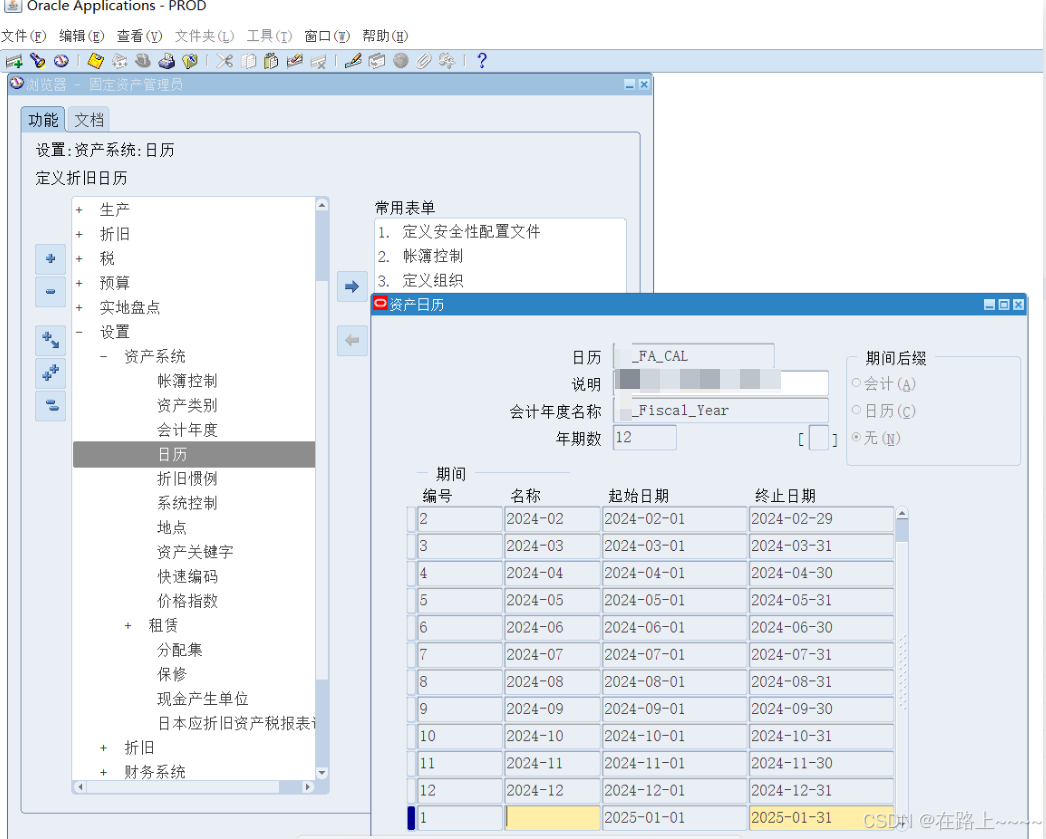Click the Translations globe icon
This screenshot has height=839, width=1046.
(400, 61)
